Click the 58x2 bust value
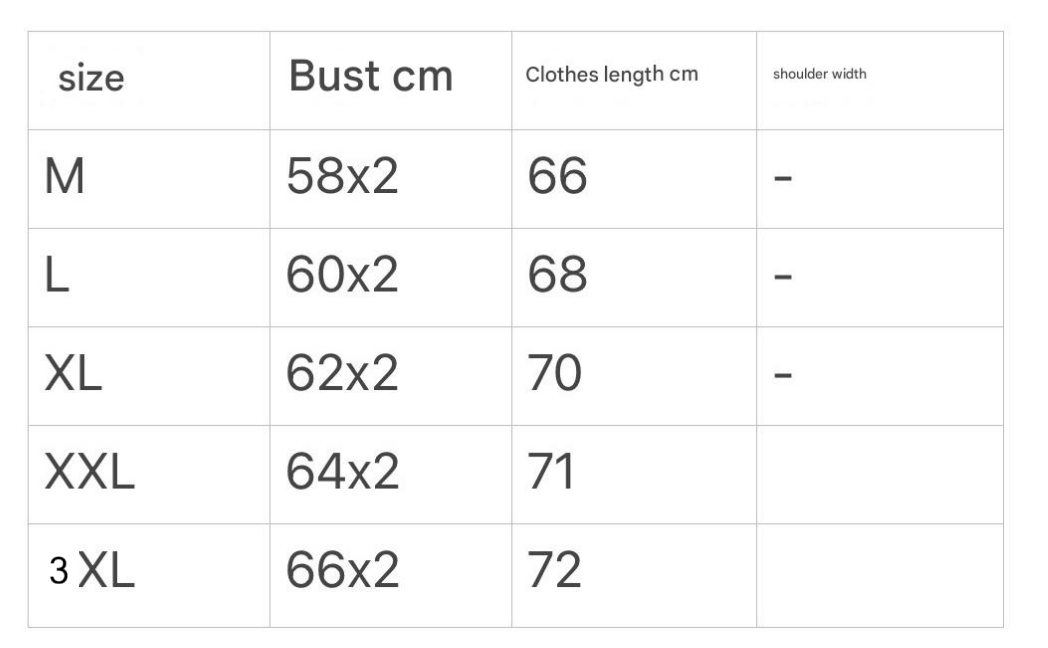The image size is (1048, 648). (342, 178)
